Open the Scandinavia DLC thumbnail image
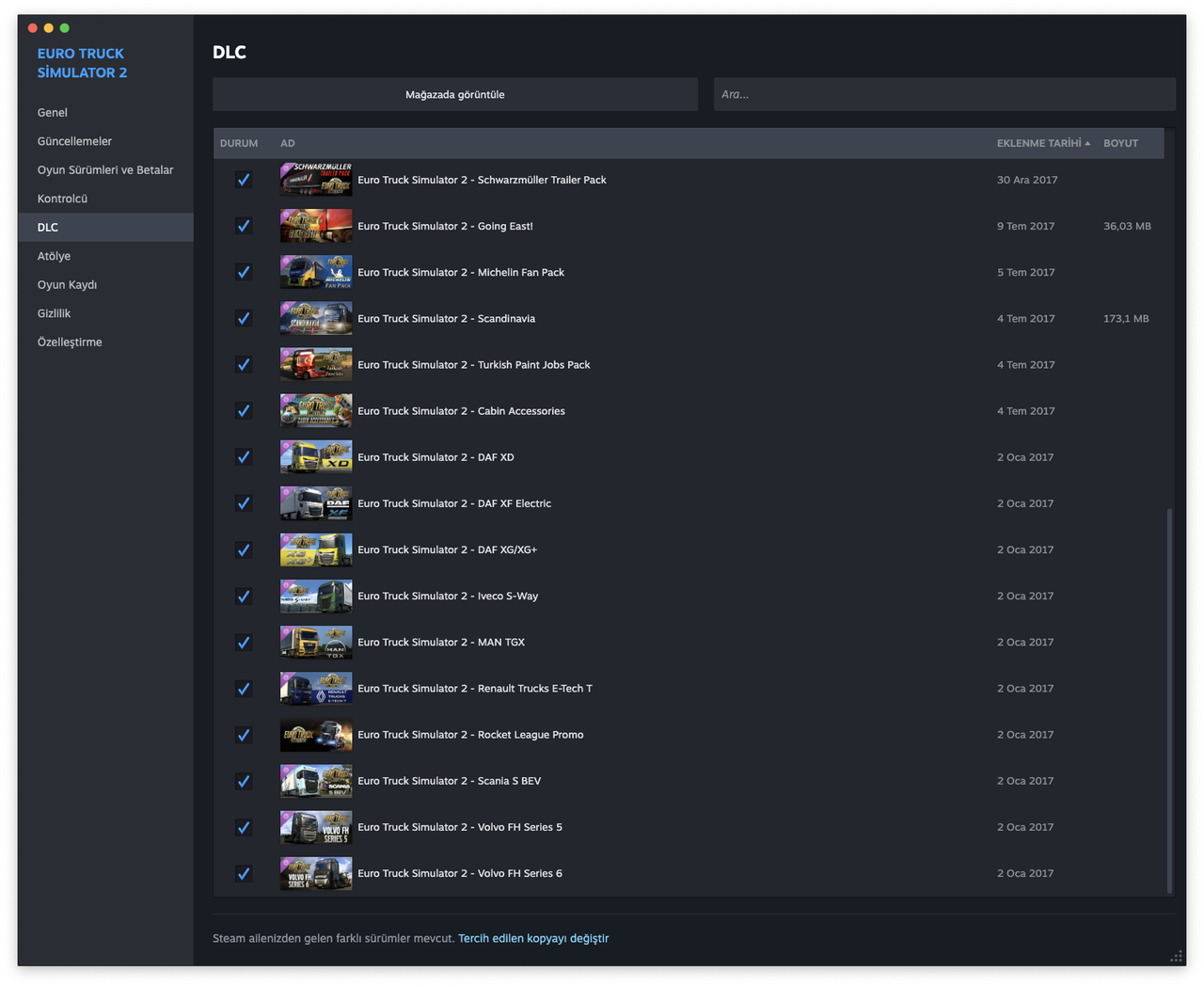The image size is (1204, 987). tap(316, 318)
